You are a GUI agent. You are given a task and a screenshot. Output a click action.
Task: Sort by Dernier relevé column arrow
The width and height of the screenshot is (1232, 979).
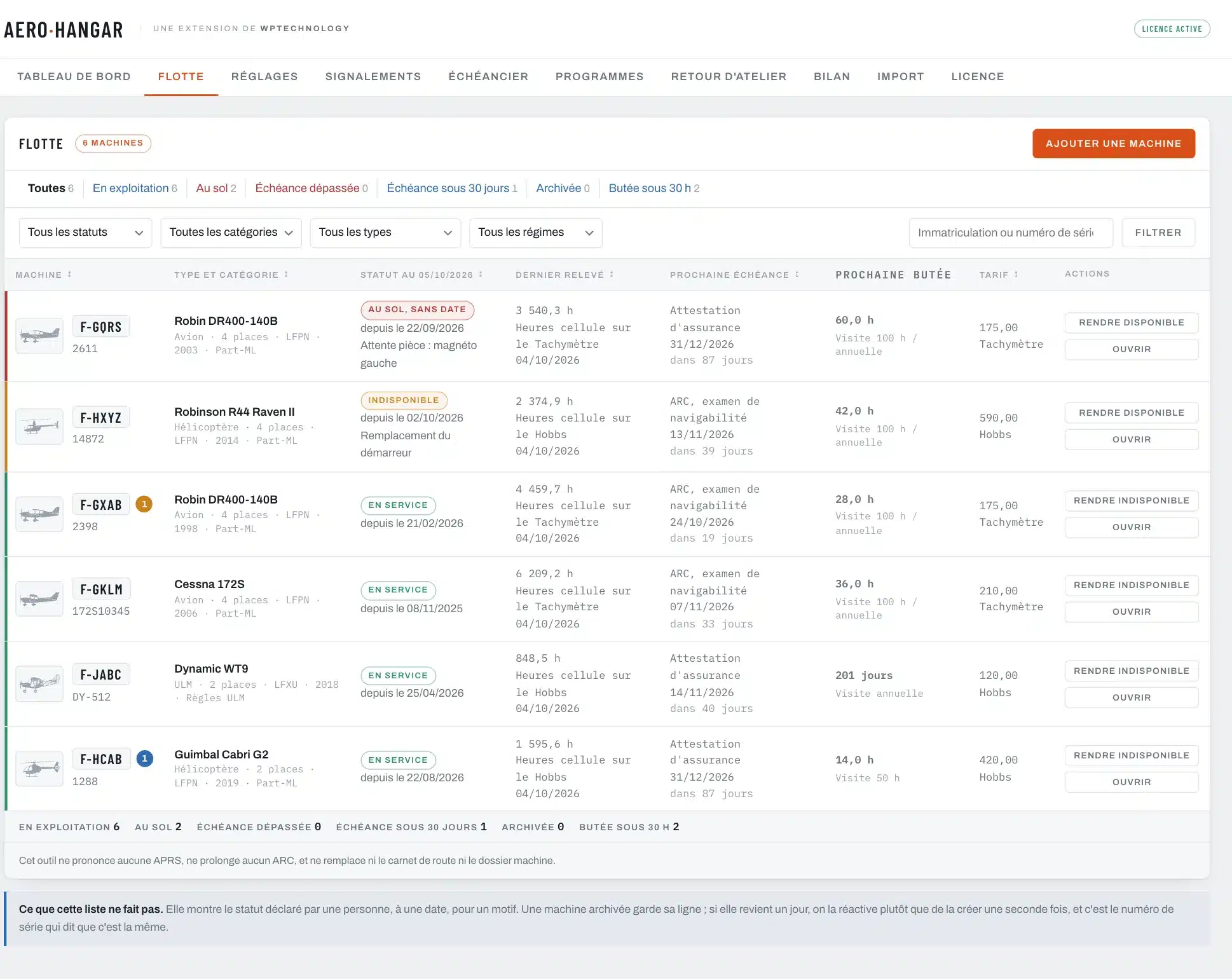click(x=612, y=275)
